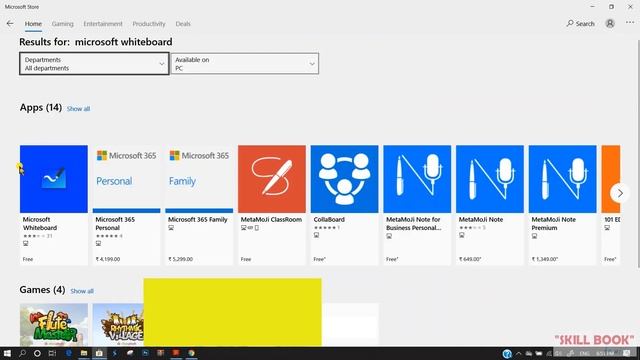Open the MetaMoJi ClassRoom app icon
640x360 pixels.
coord(272,179)
